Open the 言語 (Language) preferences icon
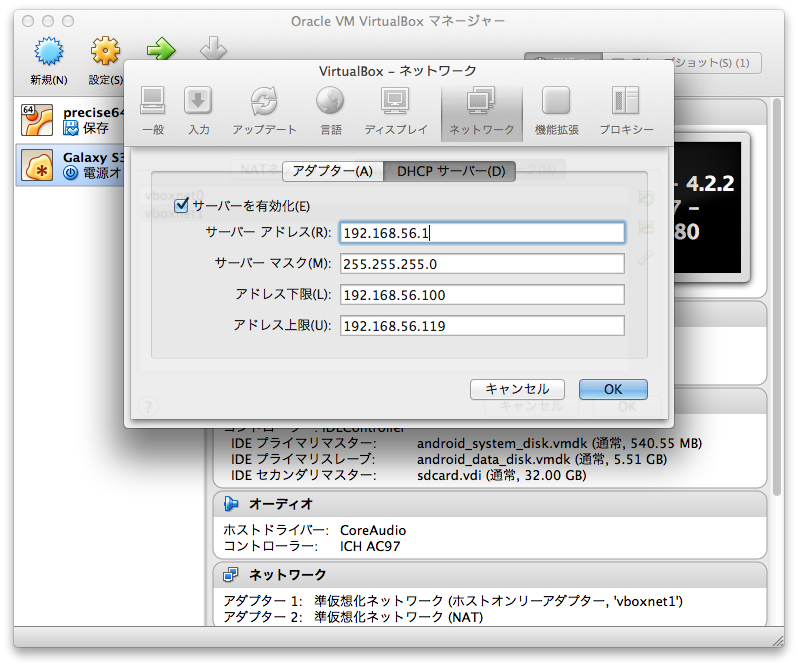The width and height of the screenshot is (798, 667). click(x=330, y=111)
